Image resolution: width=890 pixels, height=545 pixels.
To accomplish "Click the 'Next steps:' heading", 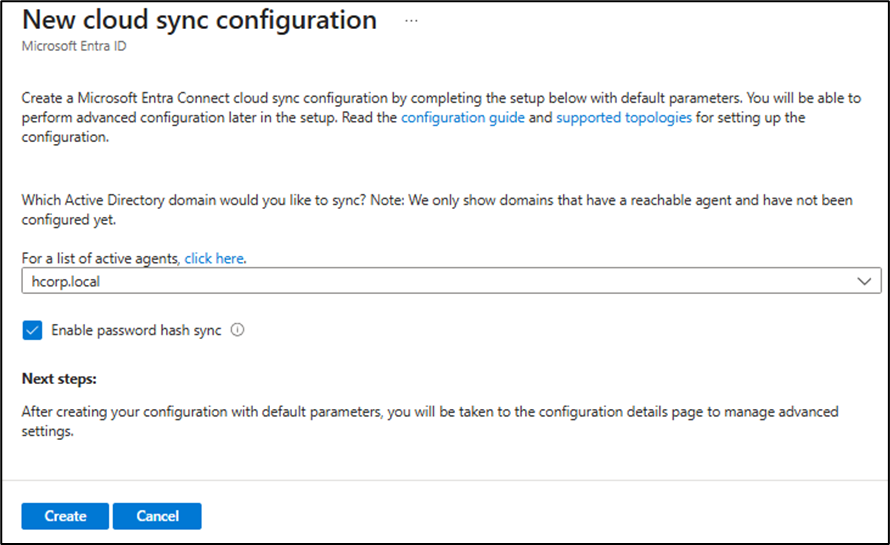I will 65,379.
